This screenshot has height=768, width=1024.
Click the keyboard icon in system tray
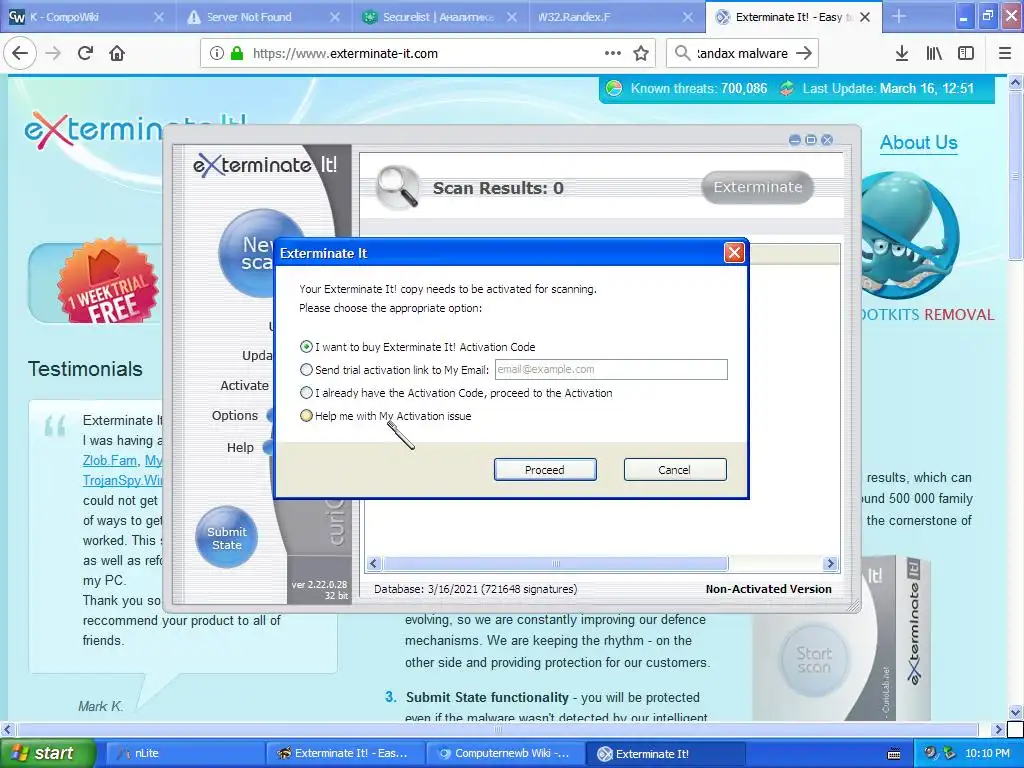point(895,754)
